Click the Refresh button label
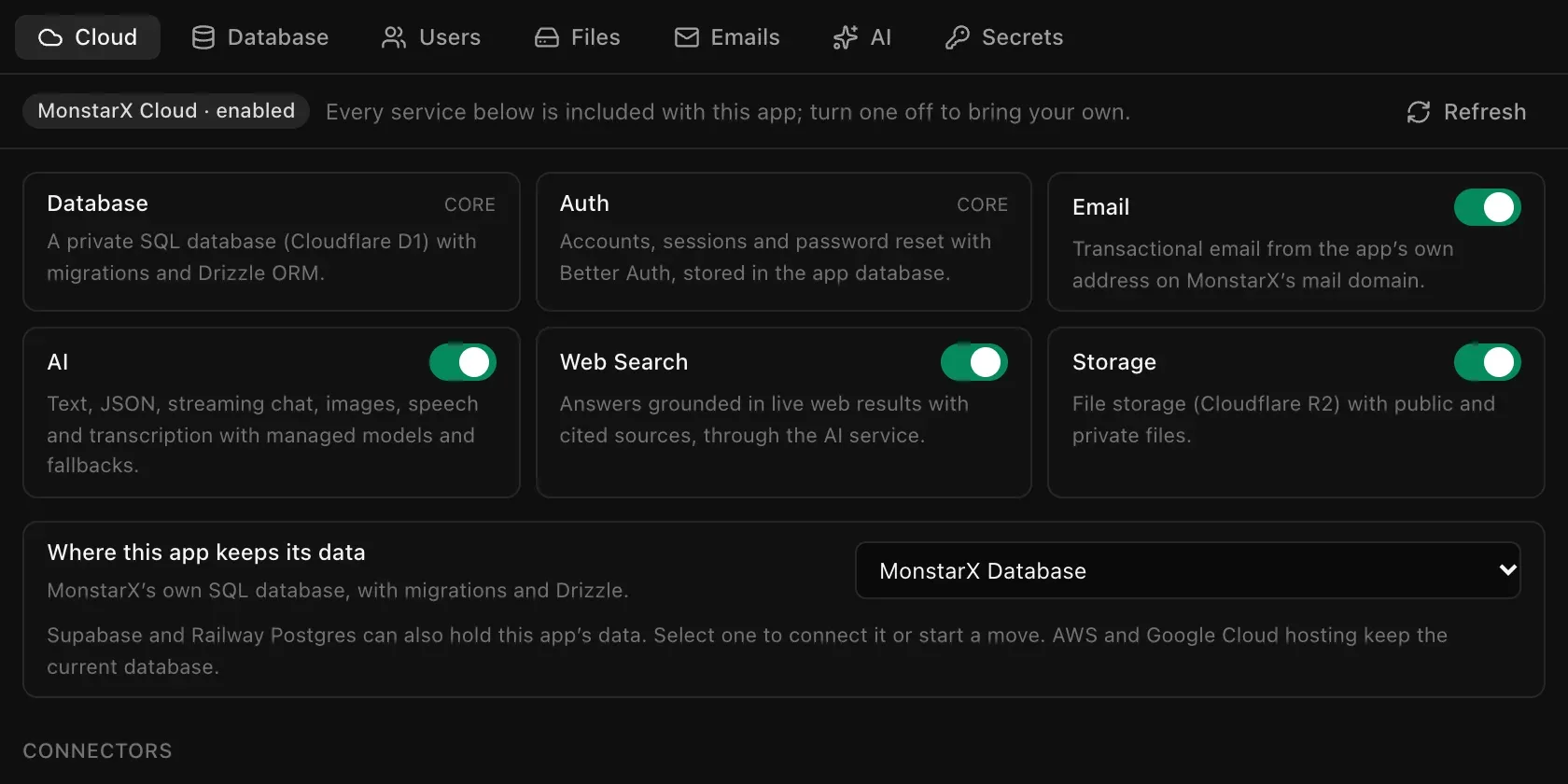This screenshot has height=784, width=1568. pos(1485,112)
